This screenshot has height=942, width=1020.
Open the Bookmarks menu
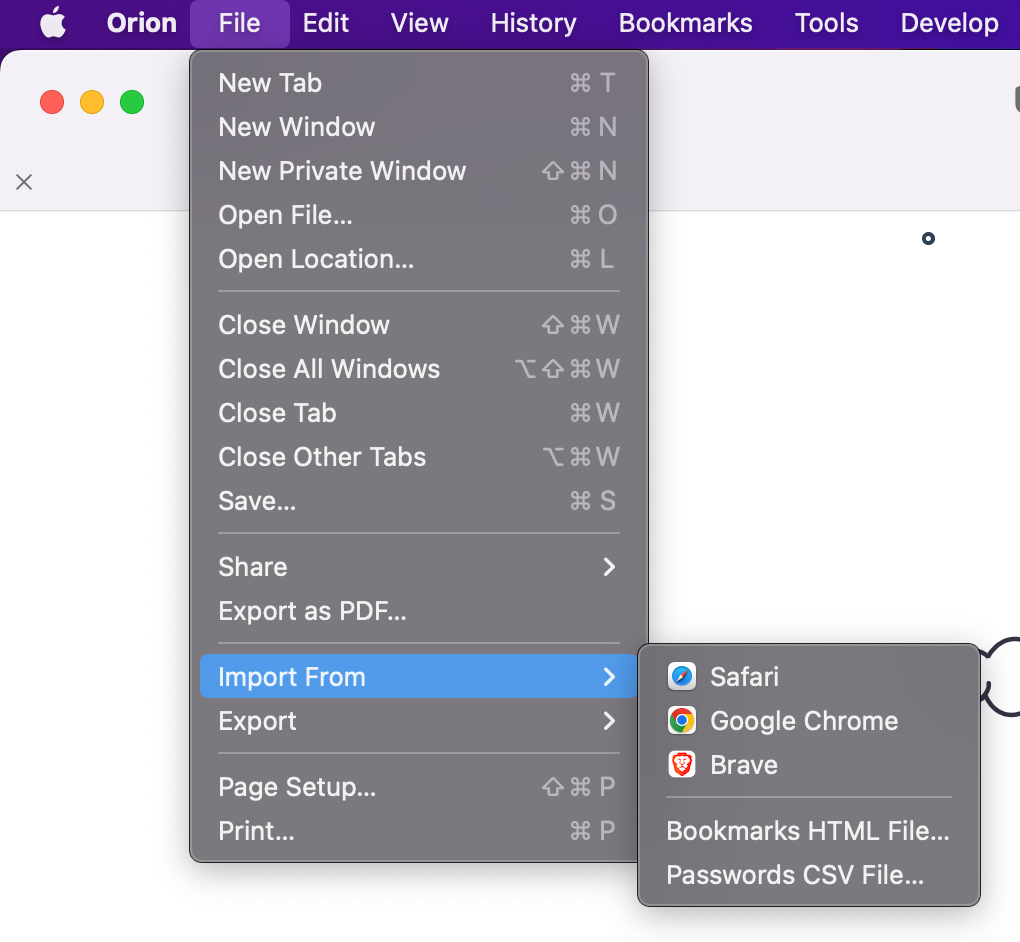[684, 23]
